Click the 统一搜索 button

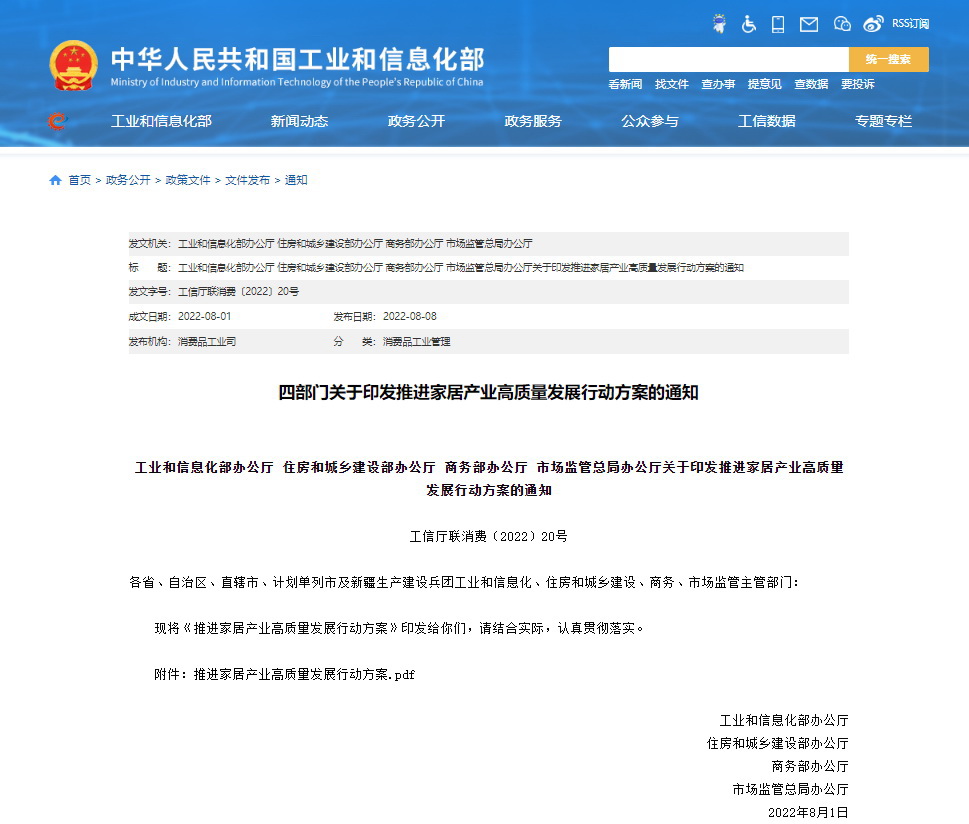tap(888, 59)
